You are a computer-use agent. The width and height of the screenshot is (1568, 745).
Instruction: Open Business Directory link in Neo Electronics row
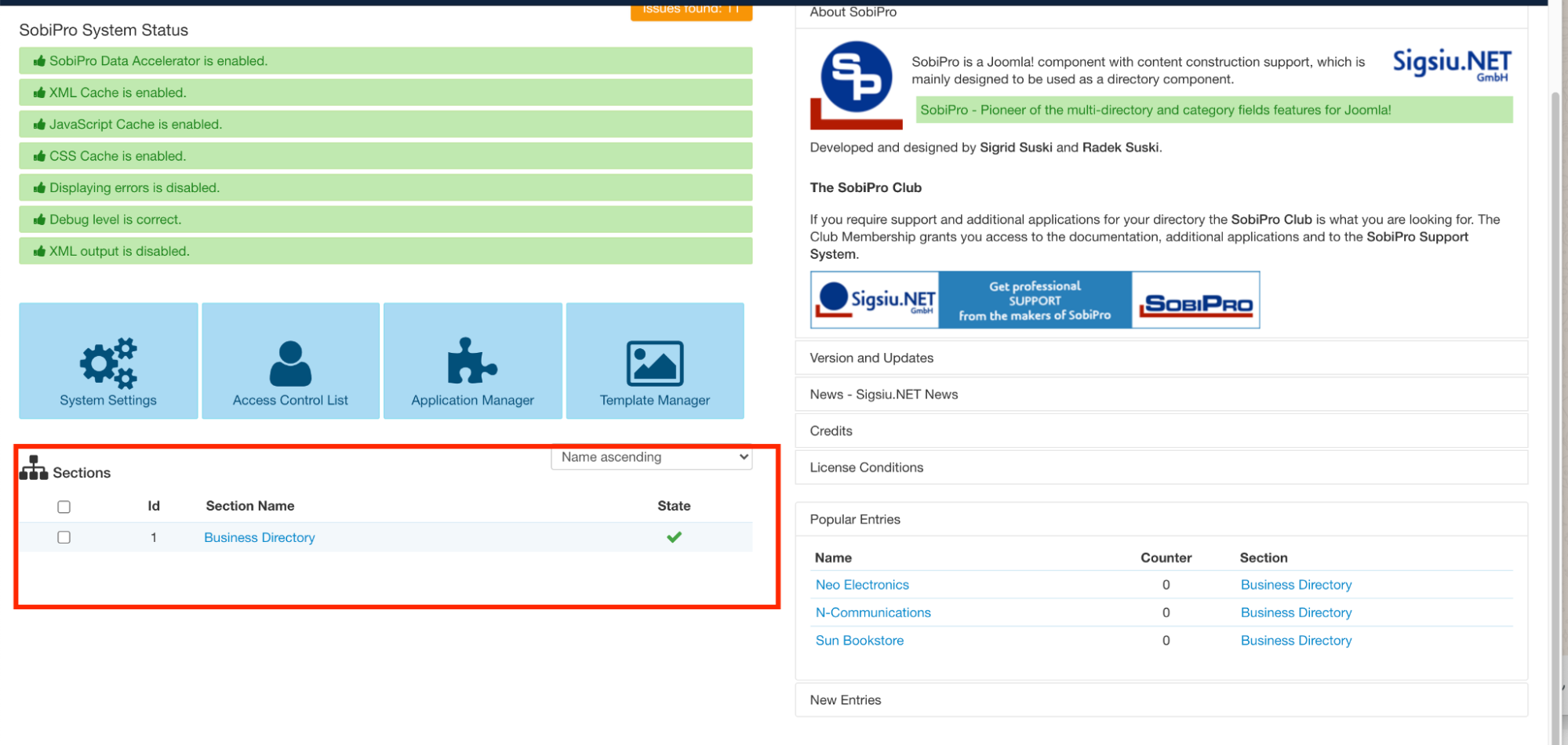click(1296, 585)
